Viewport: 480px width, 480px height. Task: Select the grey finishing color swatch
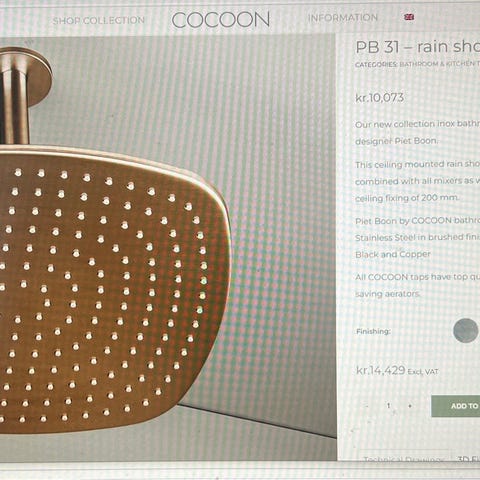(x=466, y=330)
